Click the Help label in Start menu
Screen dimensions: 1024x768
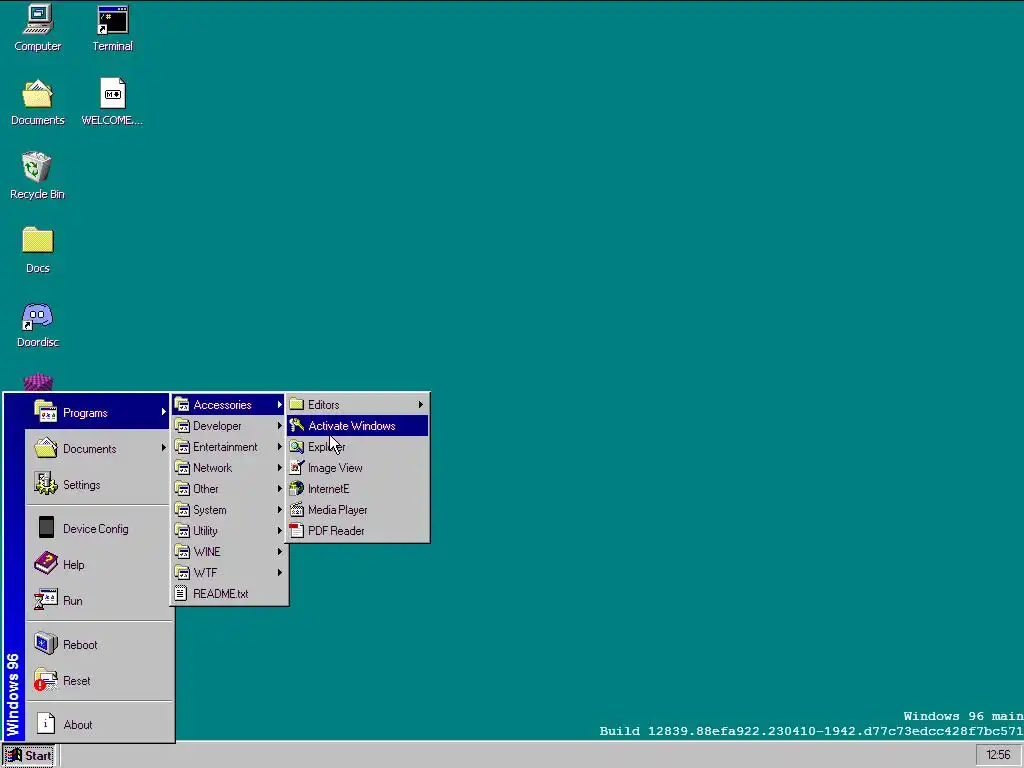pyautogui.click(x=74, y=564)
